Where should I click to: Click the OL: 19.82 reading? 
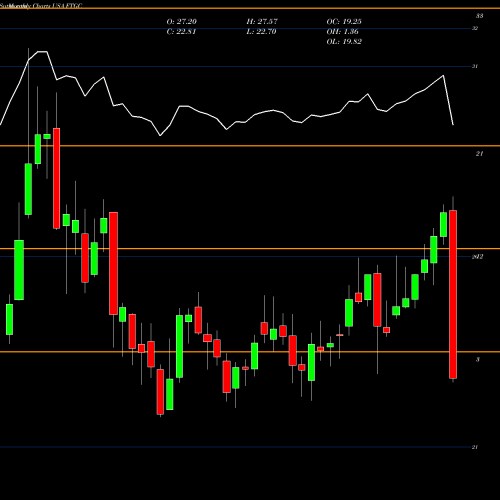pyautogui.click(x=344, y=42)
